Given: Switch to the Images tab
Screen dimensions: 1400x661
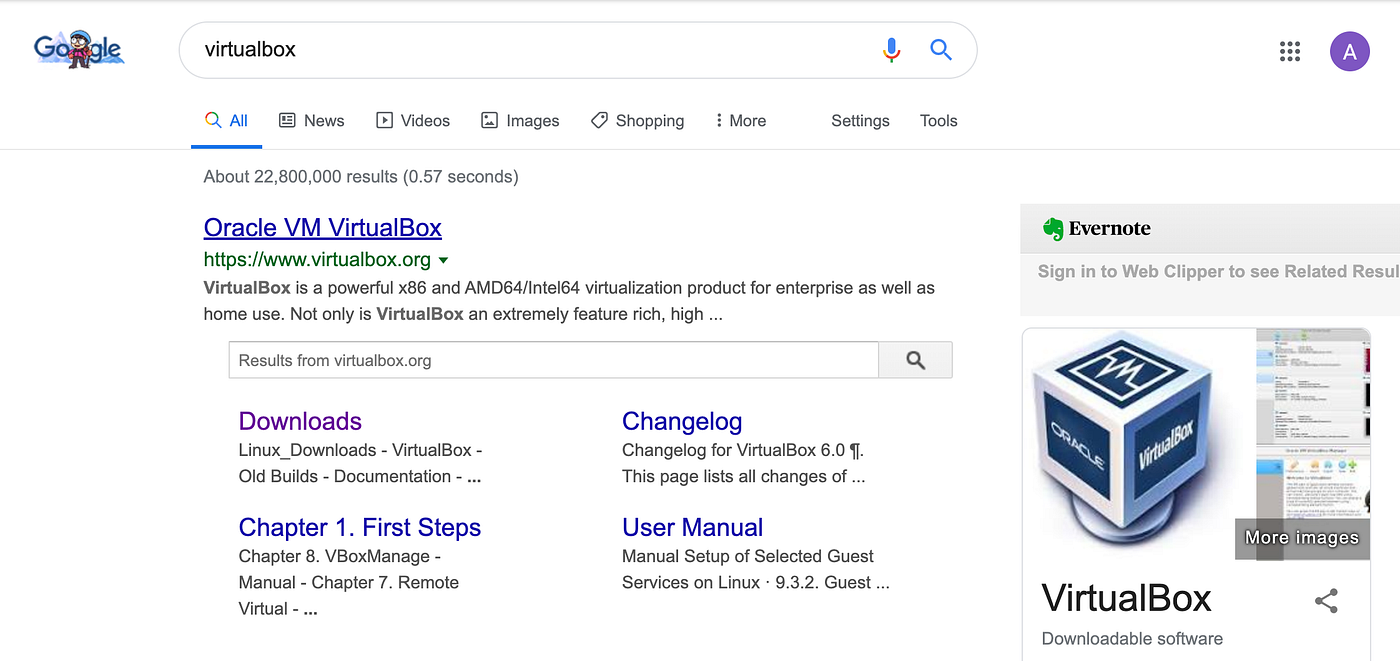Looking at the screenshot, I should tap(520, 121).
